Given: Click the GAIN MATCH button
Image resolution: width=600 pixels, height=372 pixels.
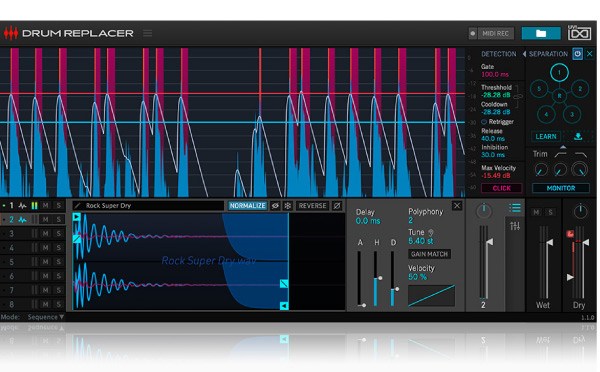Looking at the screenshot, I should (x=429, y=254).
